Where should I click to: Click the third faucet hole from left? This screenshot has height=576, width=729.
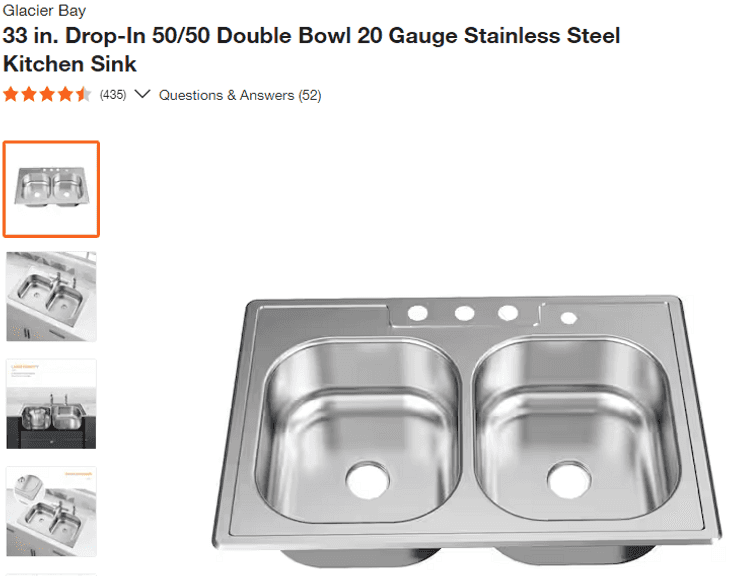click(508, 314)
